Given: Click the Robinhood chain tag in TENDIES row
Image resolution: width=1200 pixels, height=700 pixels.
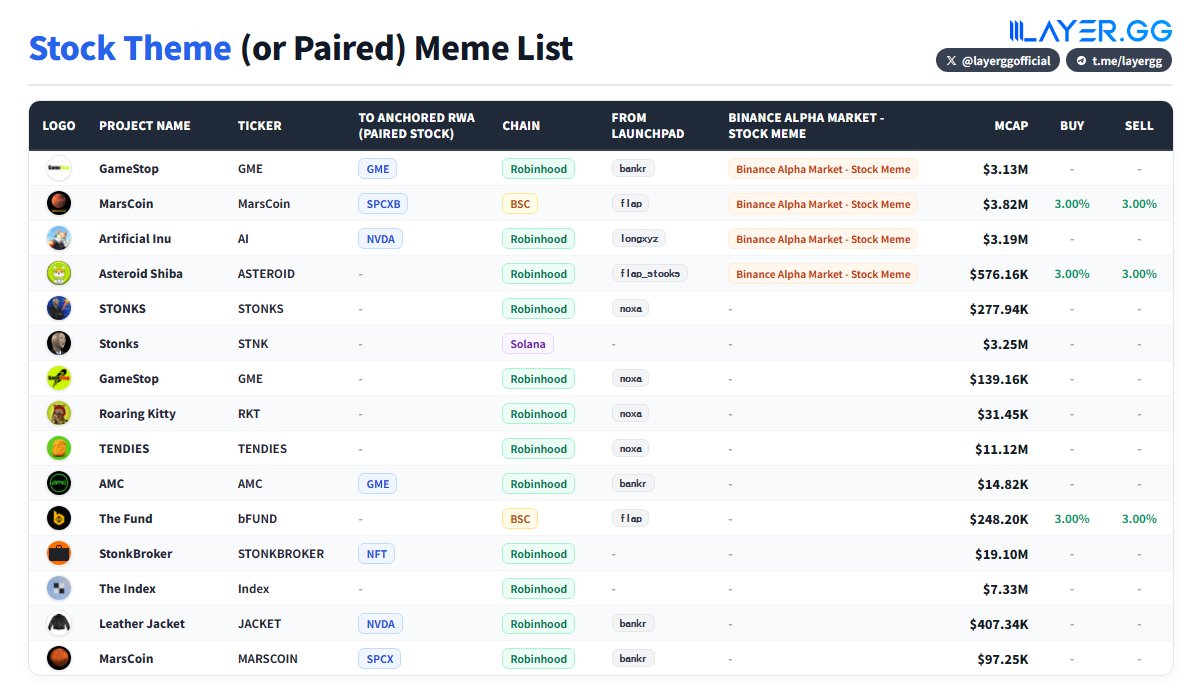Looking at the screenshot, I should tap(538, 449).
